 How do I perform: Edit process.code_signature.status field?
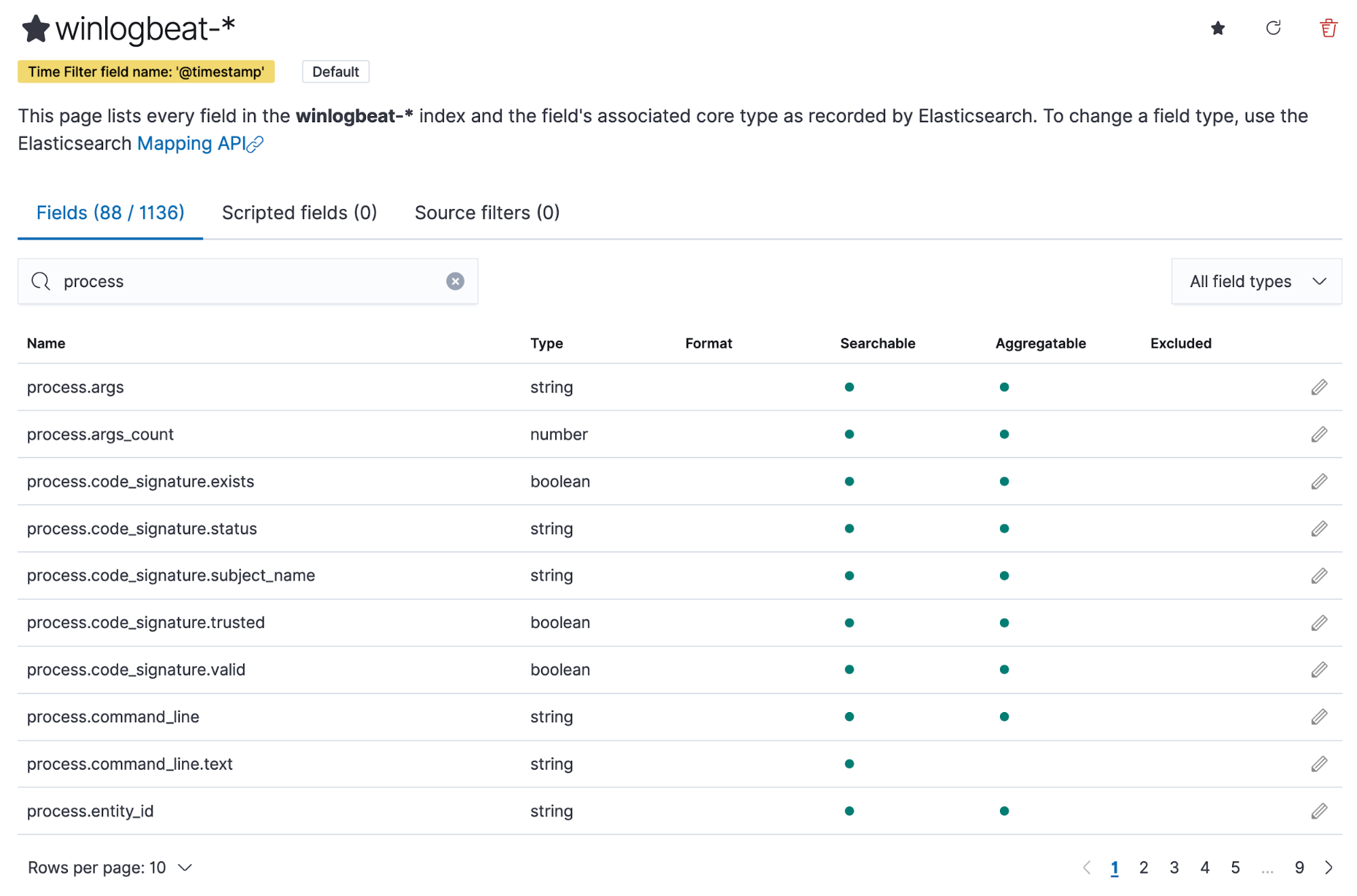coord(1319,529)
